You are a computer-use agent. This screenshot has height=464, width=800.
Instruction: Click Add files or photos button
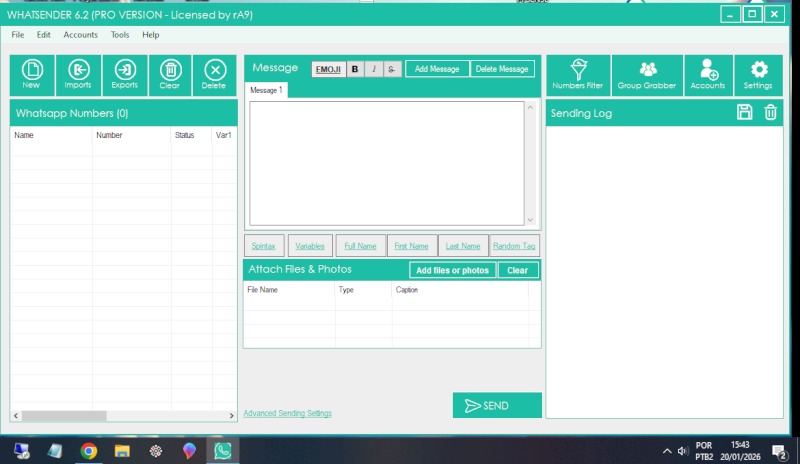point(453,271)
